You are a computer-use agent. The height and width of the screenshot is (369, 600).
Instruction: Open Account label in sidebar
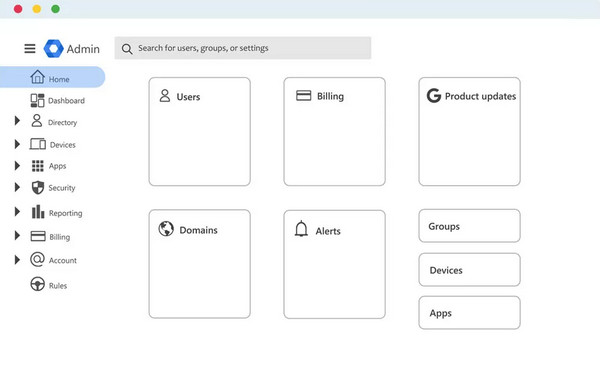pyautogui.click(x=63, y=260)
